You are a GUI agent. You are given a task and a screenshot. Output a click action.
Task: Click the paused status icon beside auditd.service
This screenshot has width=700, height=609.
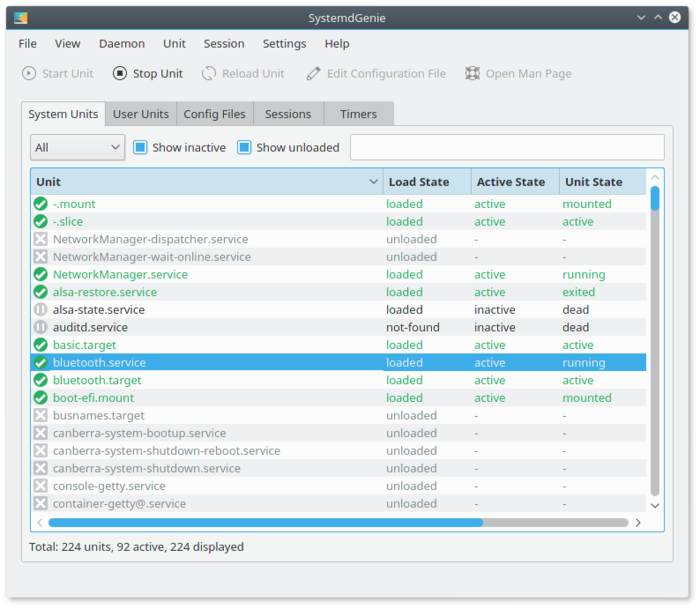pos(41,327)
